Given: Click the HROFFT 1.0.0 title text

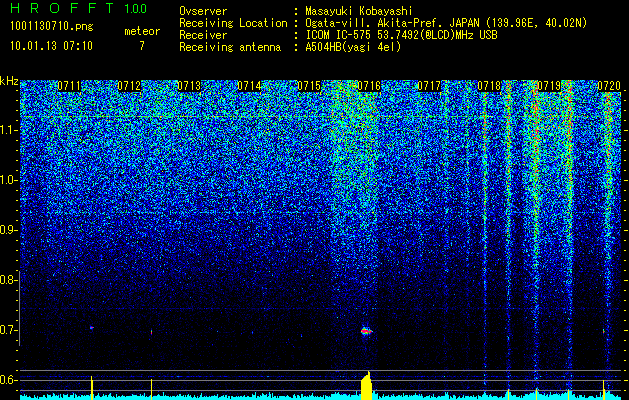Looking at the screenshot, I should (78, 8).
